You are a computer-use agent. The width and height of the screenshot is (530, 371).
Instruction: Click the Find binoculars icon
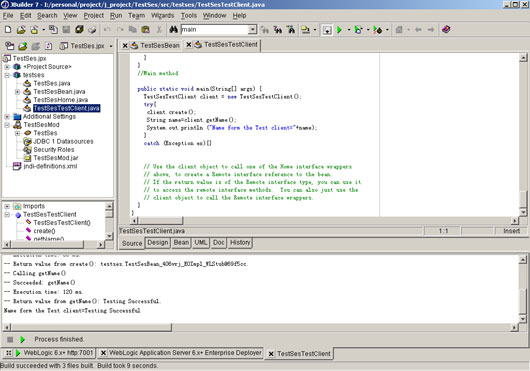(173, 30)
